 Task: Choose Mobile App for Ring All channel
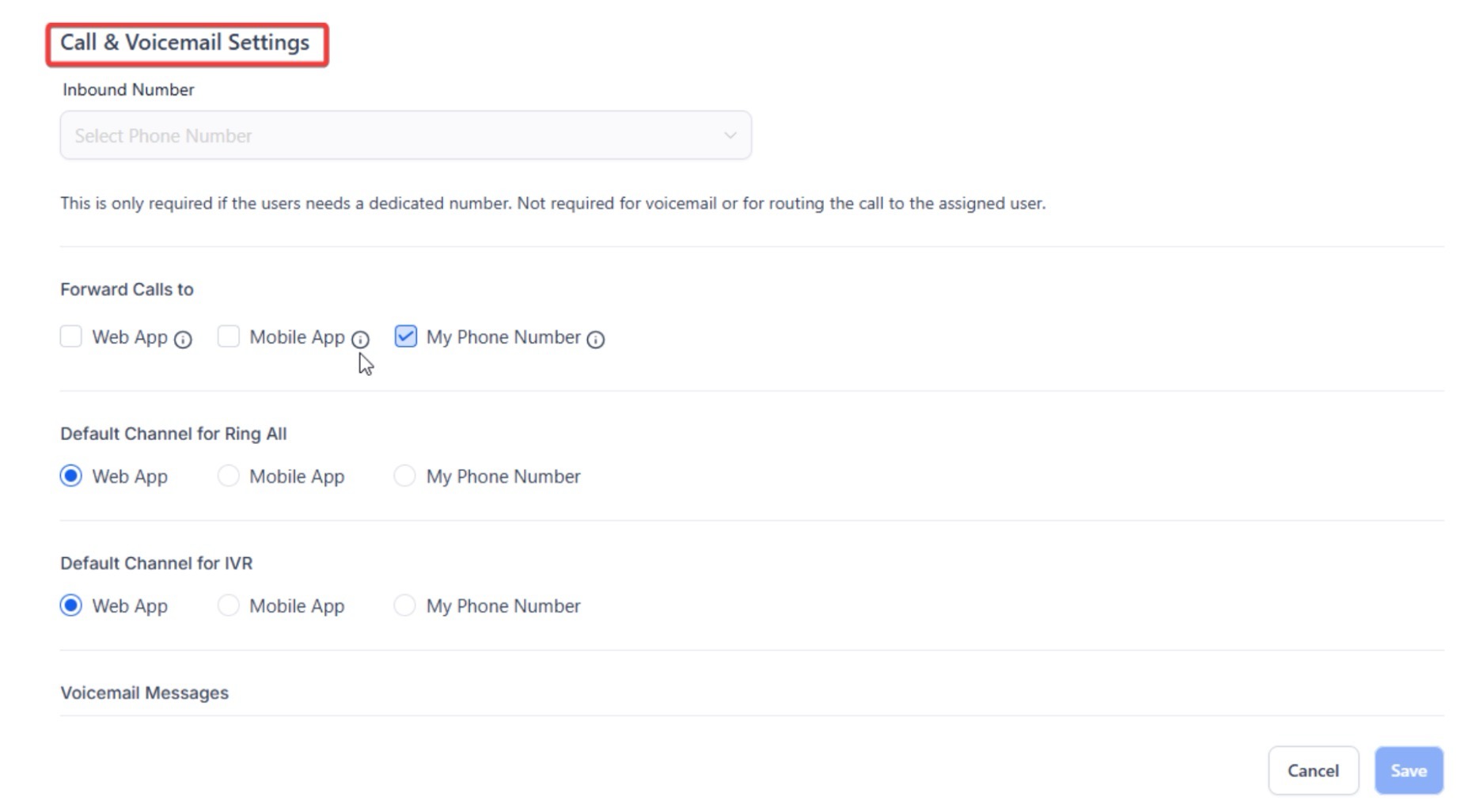(x=229, y=476)
